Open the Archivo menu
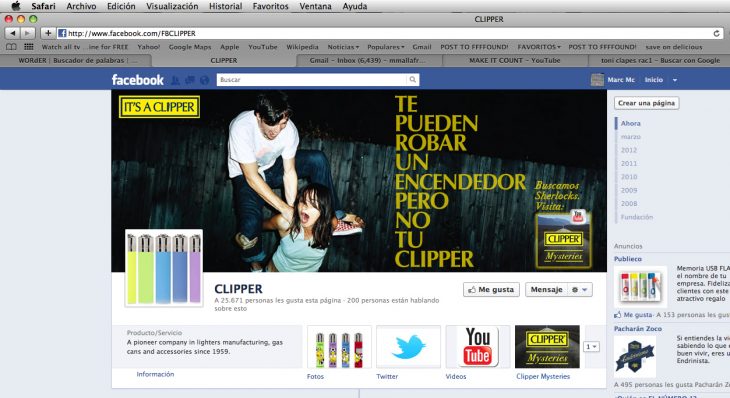Viewport: 730px width, 398px height. click(81, 6)
